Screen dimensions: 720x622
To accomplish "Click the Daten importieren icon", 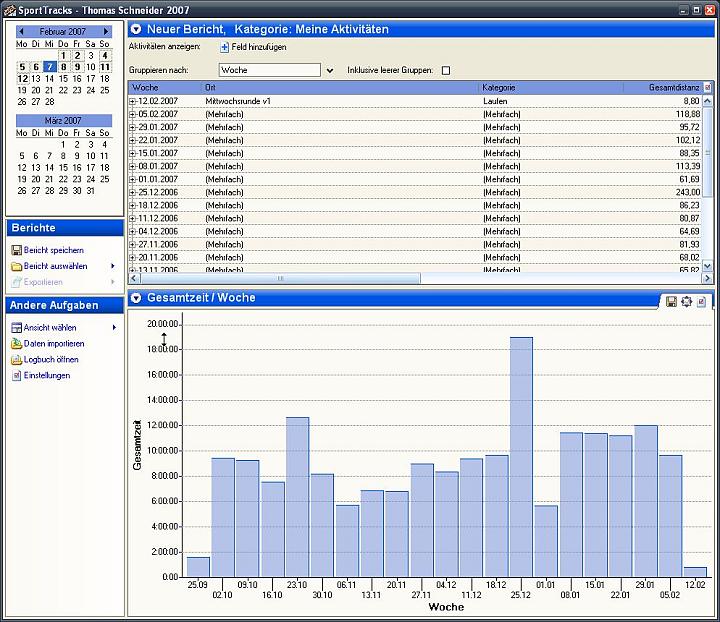I will 17,343.
